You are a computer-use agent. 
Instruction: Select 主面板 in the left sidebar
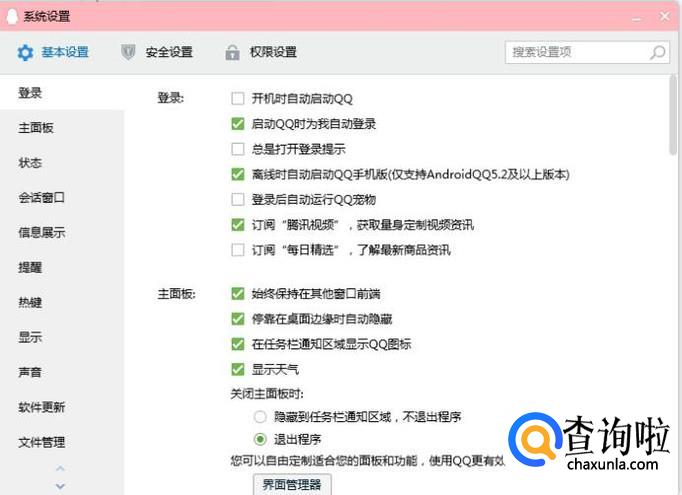[x=36, y=127]
